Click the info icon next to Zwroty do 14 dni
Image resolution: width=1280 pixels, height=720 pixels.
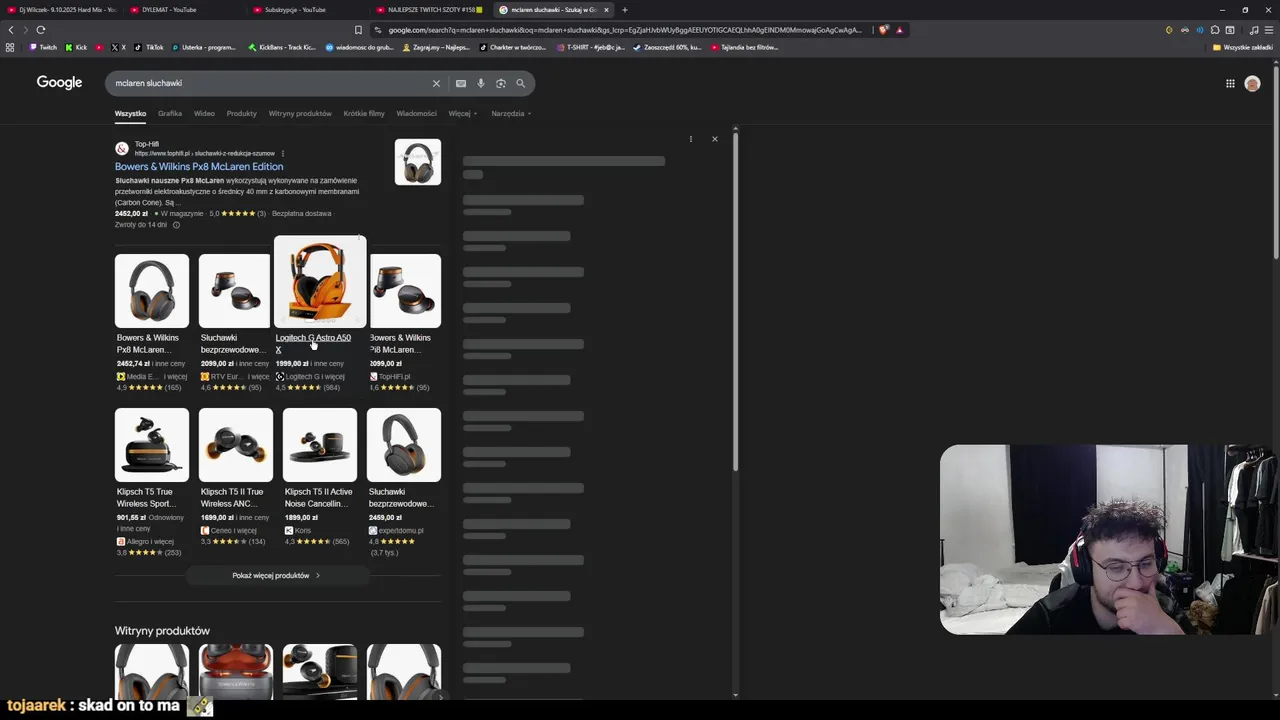tap(176, 225)
